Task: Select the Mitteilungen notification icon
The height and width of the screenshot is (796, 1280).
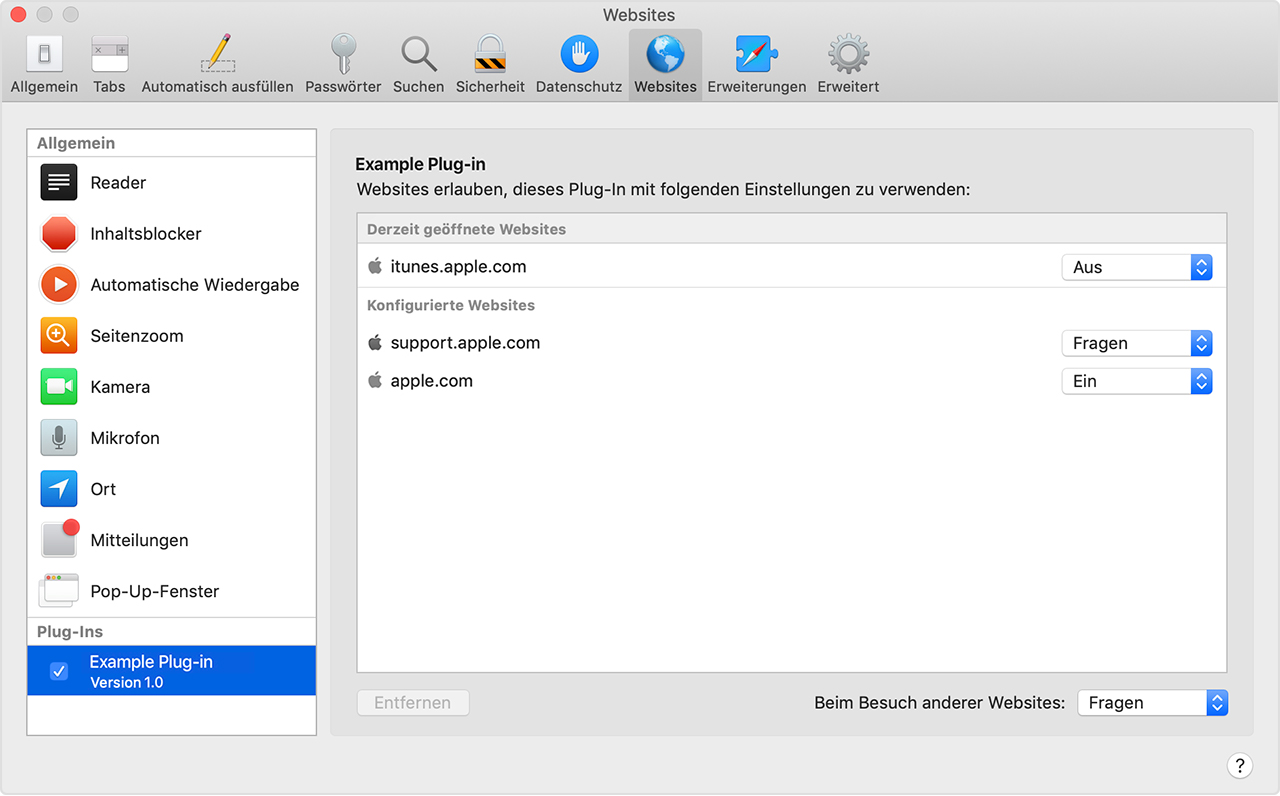Action: click(x=59, y=539)
